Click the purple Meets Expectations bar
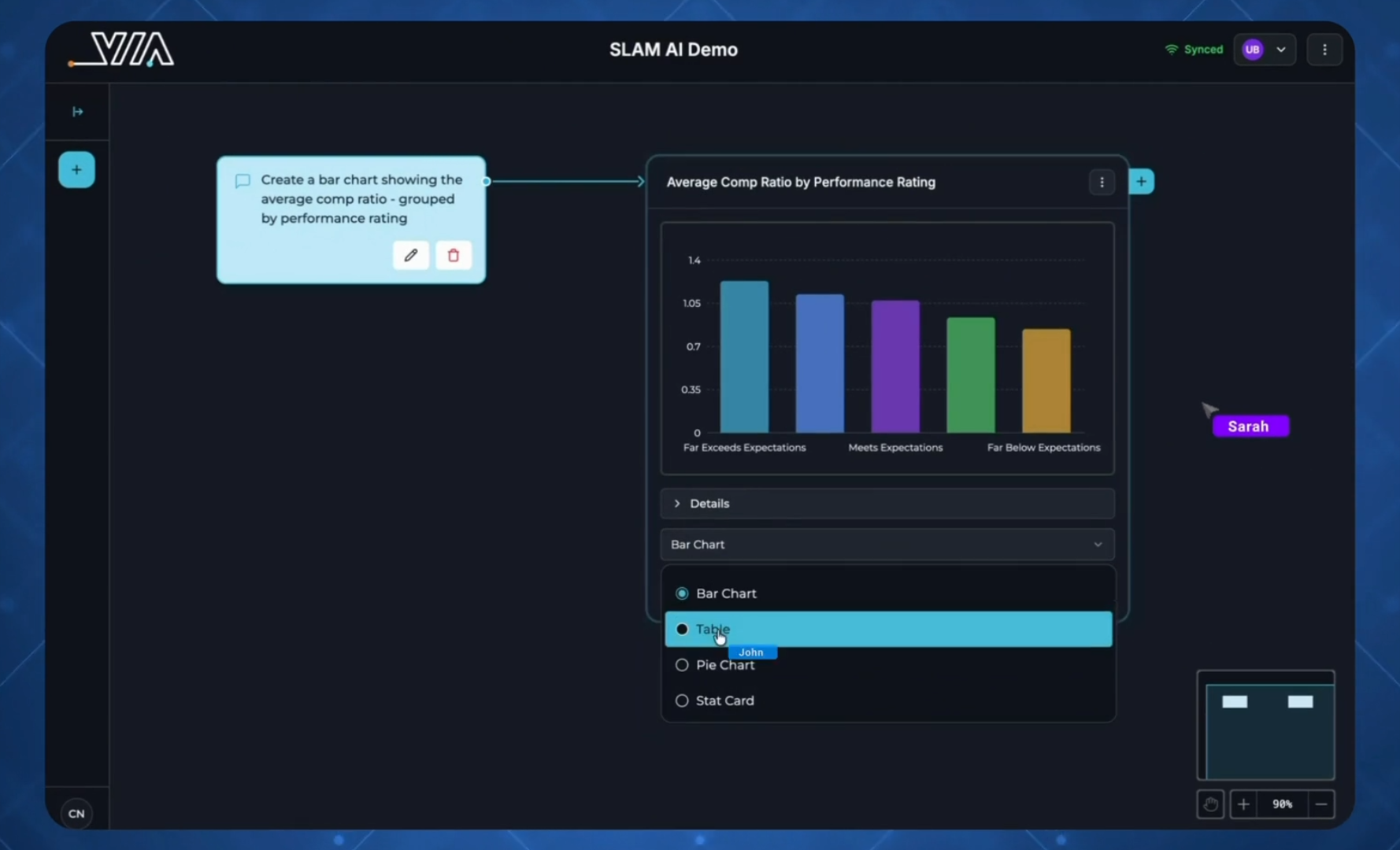This screenshot has height=850, width=1400. [x=895, y=366]
